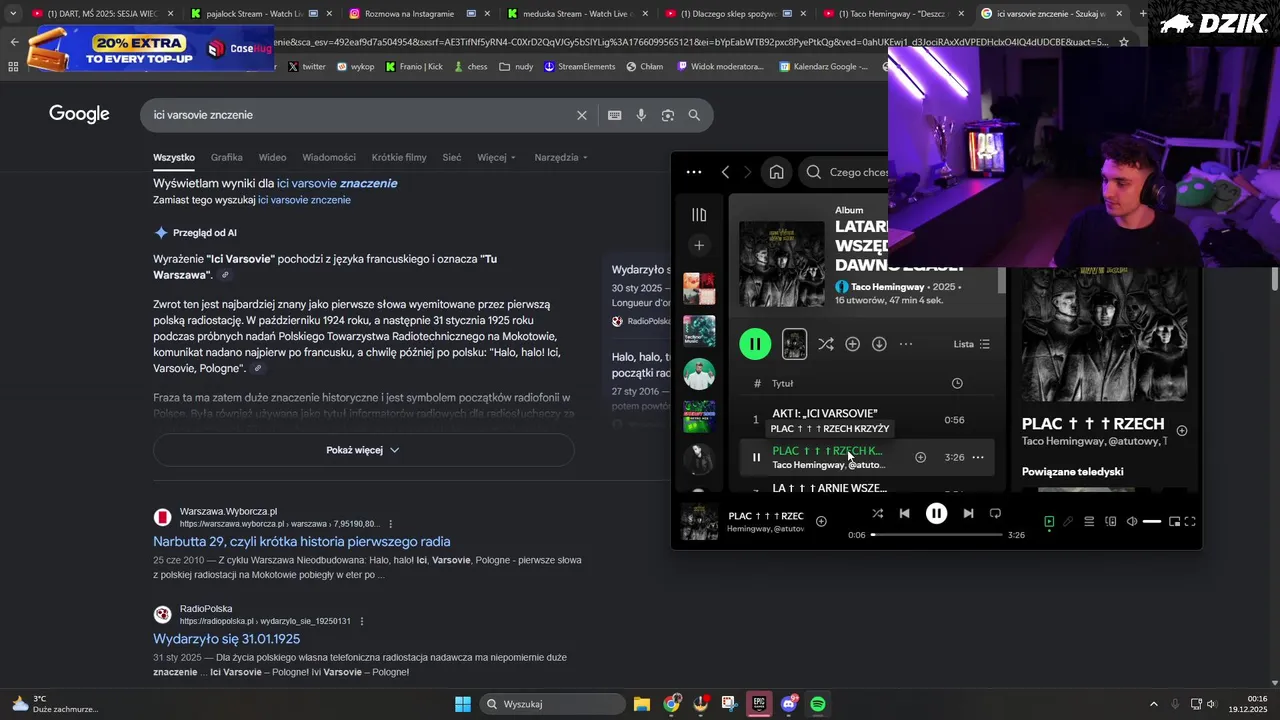Adjust the Spotify volume slider
The height and width of the screenshot is (720, 1280).
point(1152,521)
